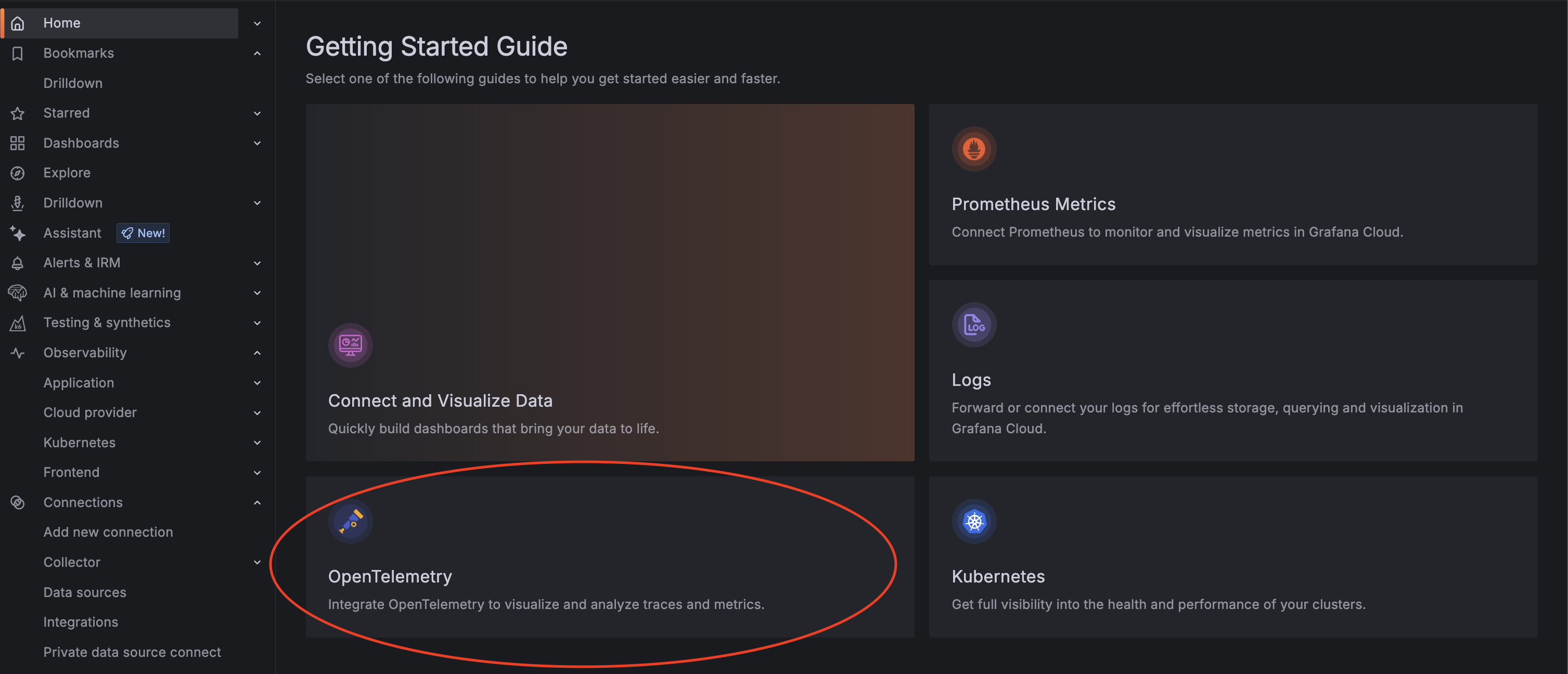
Task: Expand the Starred section chevron
Action: coord(258,113)
